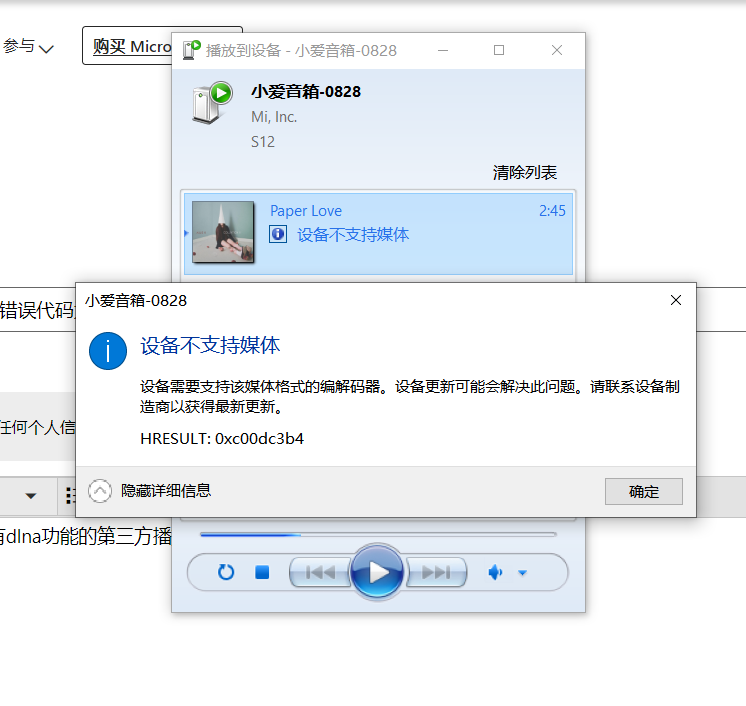Skip to the next track
The image size is (746, 706).
(436, 572)
